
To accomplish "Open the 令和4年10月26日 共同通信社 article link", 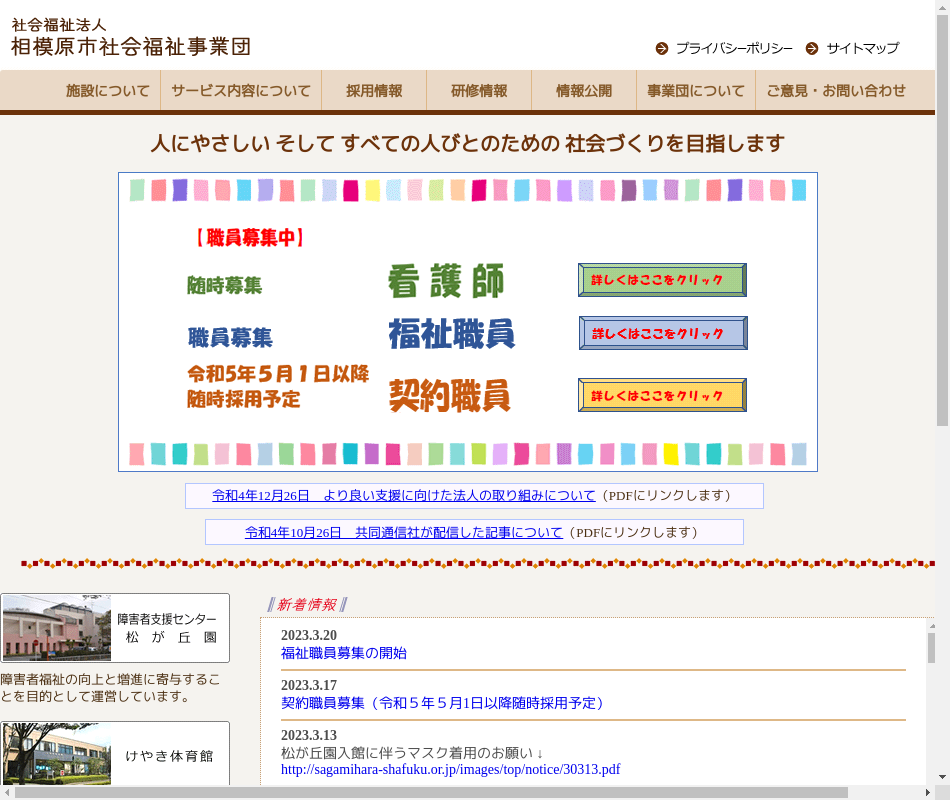I will [404, 532].
